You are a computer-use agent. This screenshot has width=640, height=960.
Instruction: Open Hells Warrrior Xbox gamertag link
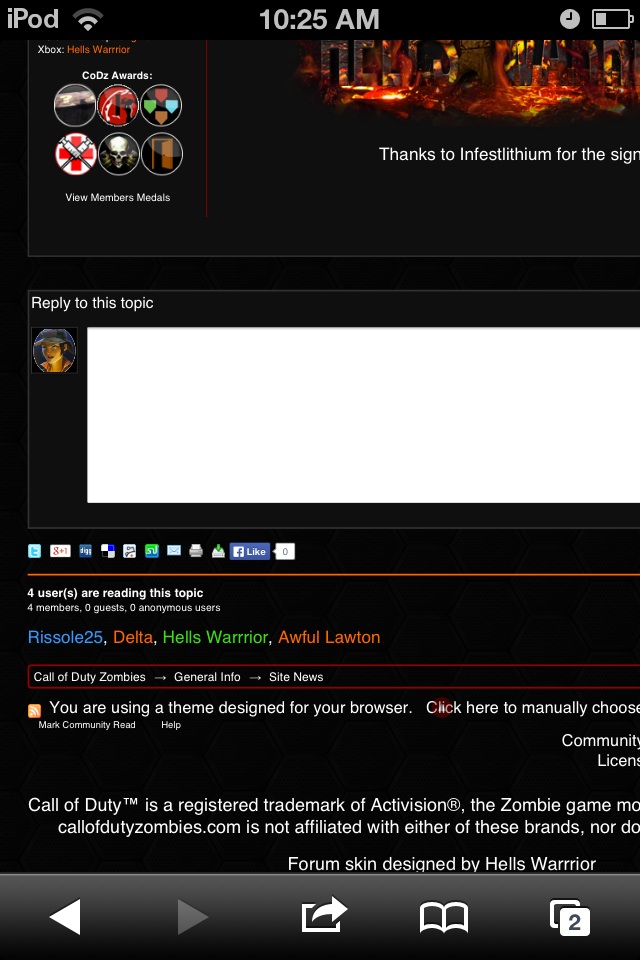point(99,50)
